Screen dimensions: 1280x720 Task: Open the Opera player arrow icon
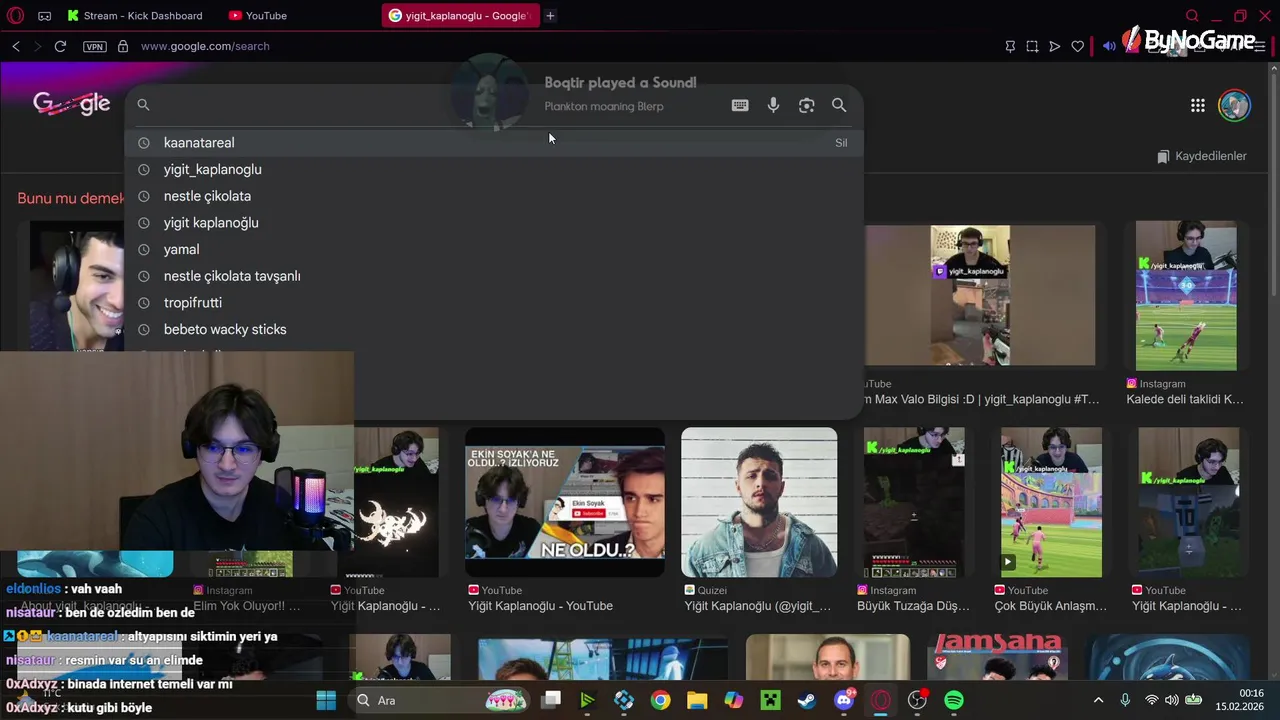click(1054, 46)
